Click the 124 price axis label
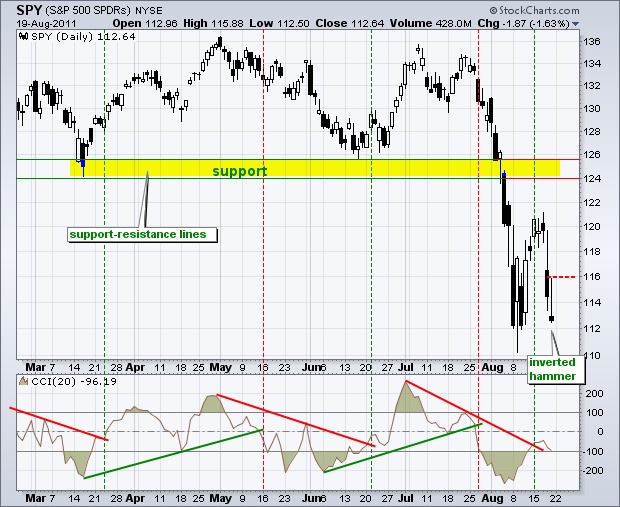Image resolution: width=620 pixels, height=507 pixels. pos(592,179)
